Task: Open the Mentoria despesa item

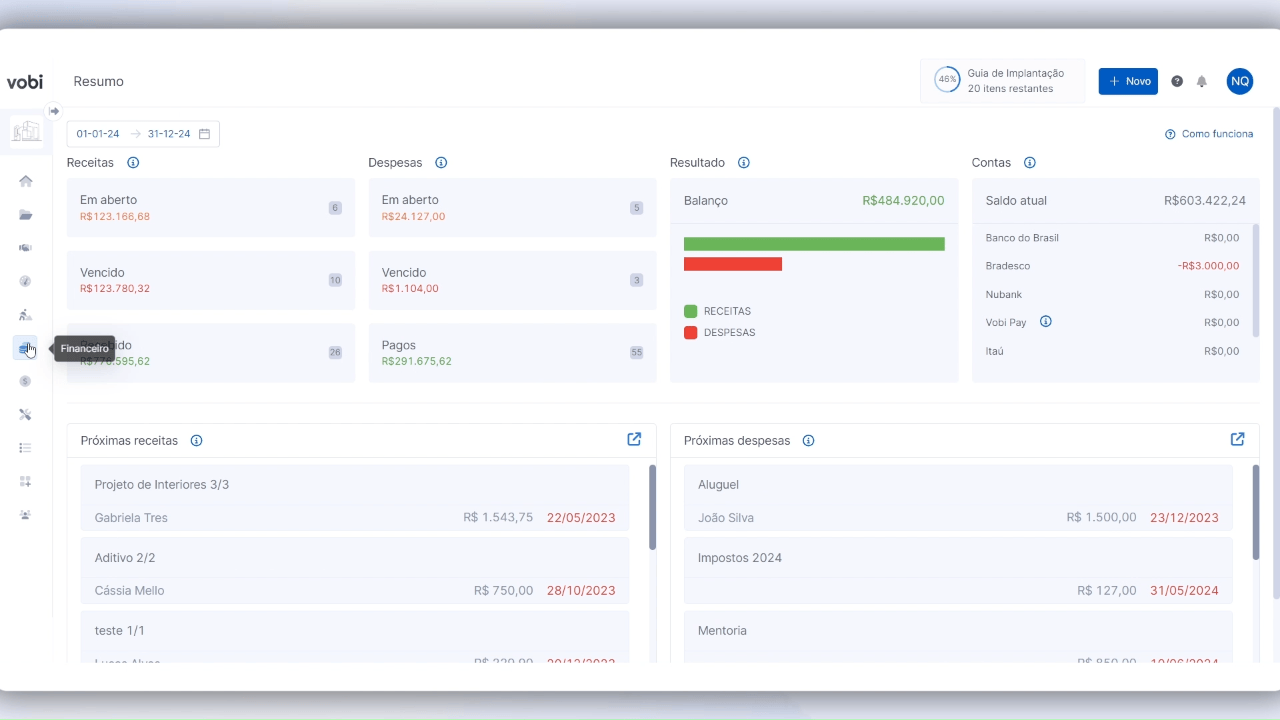Action: pos(958,637)
